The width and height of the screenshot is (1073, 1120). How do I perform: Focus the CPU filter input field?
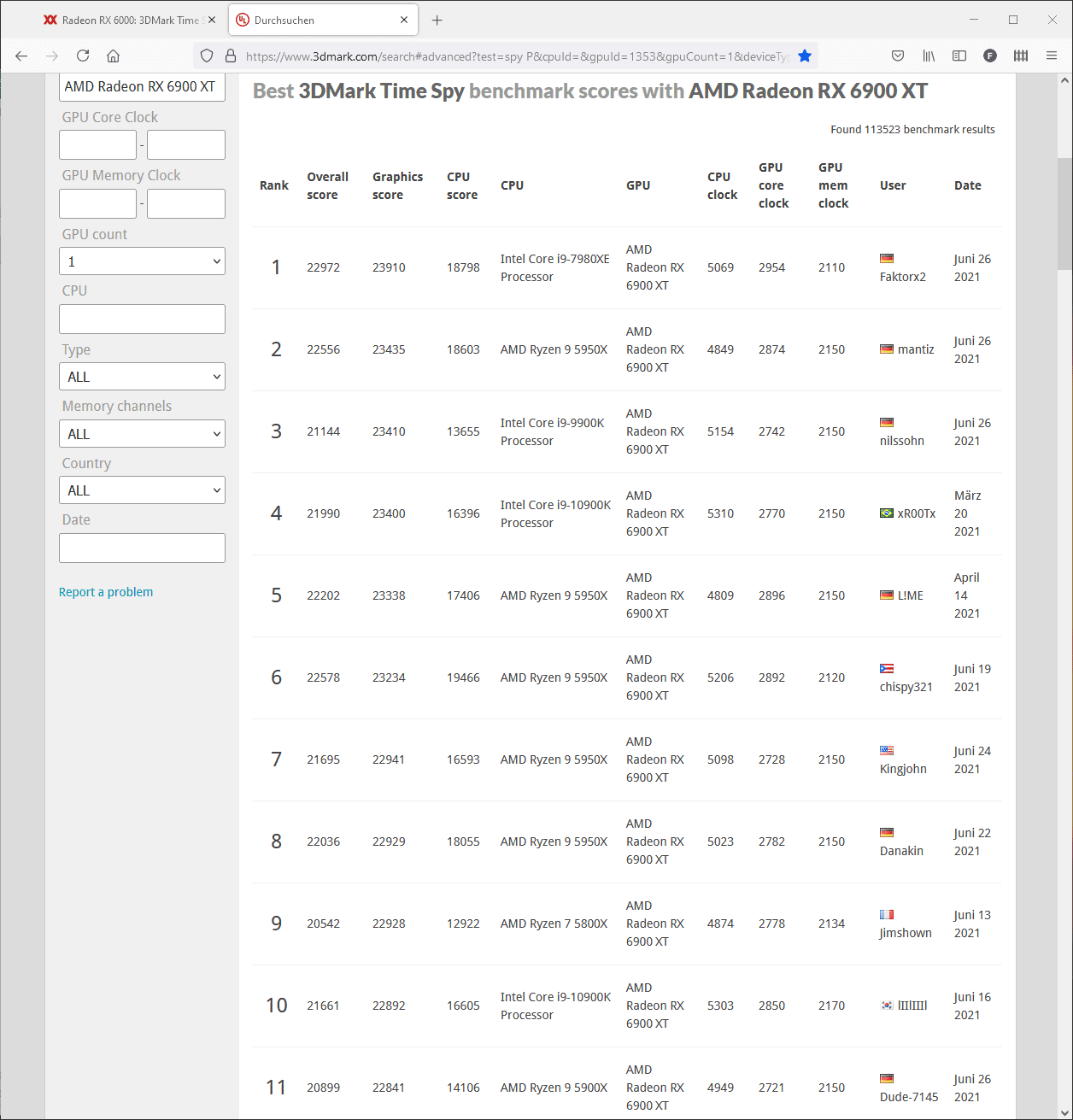coord(142,319)
